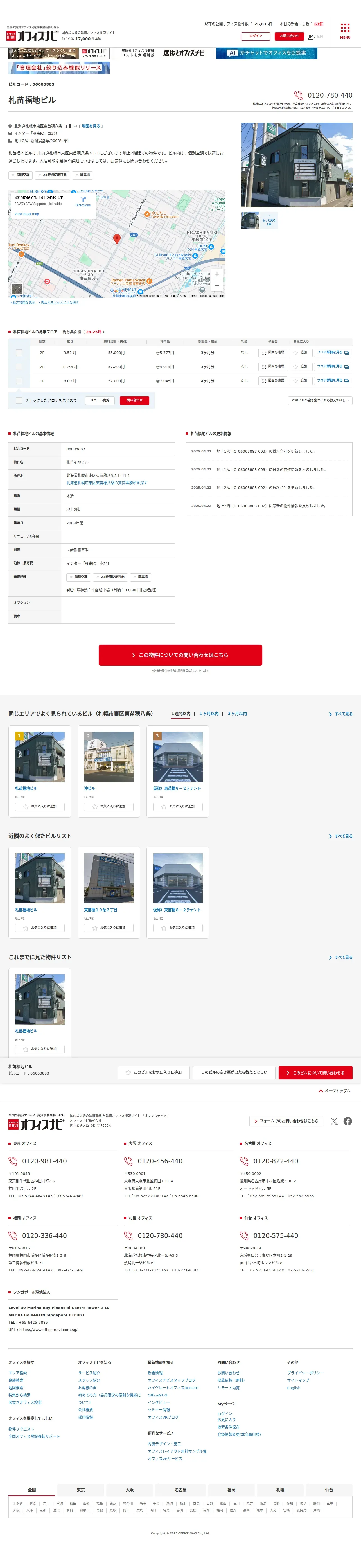Add the 11.64坪 floor to favorites
Image resolution: width=361 pixels, height=1568 pixels.
coord(301,366)
